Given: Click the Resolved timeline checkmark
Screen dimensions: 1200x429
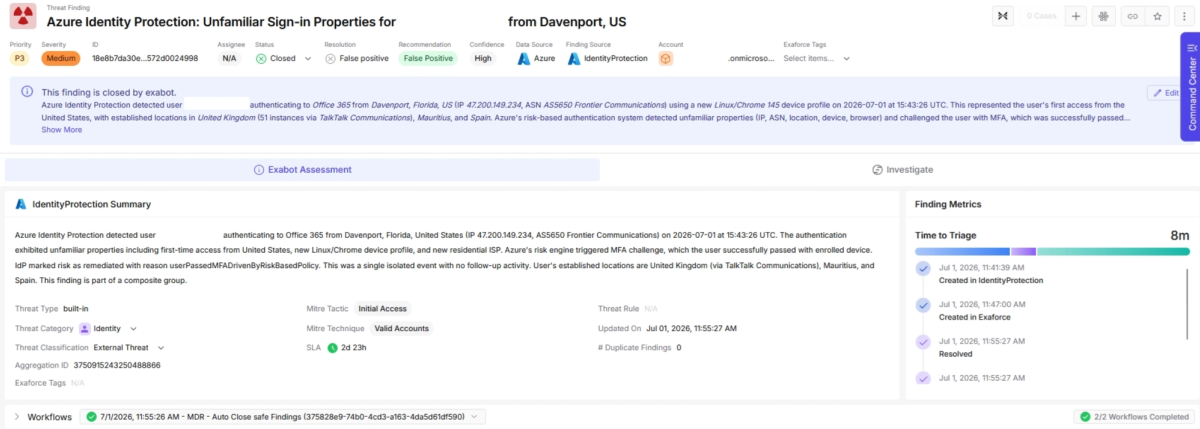Looking at the screenshot, I should tap(923, 341).
